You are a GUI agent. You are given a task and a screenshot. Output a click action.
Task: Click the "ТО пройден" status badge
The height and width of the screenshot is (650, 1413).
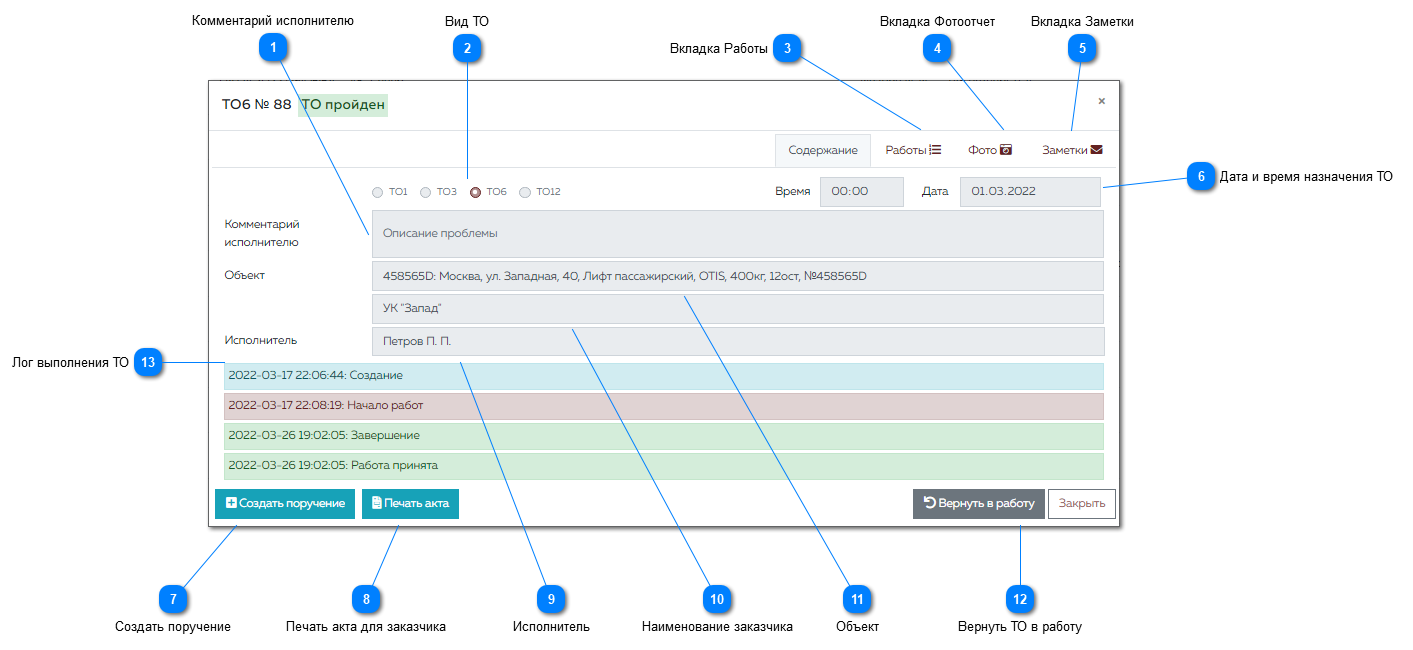click(343, 105)
